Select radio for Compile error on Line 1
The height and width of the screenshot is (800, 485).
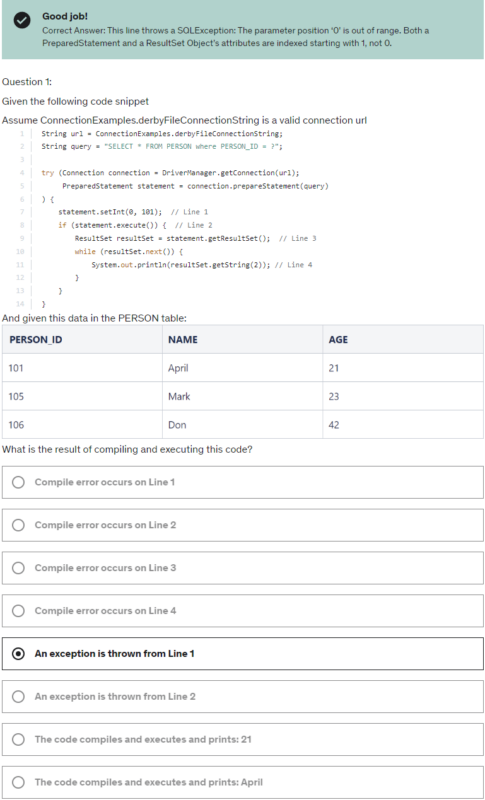(18, 482)
